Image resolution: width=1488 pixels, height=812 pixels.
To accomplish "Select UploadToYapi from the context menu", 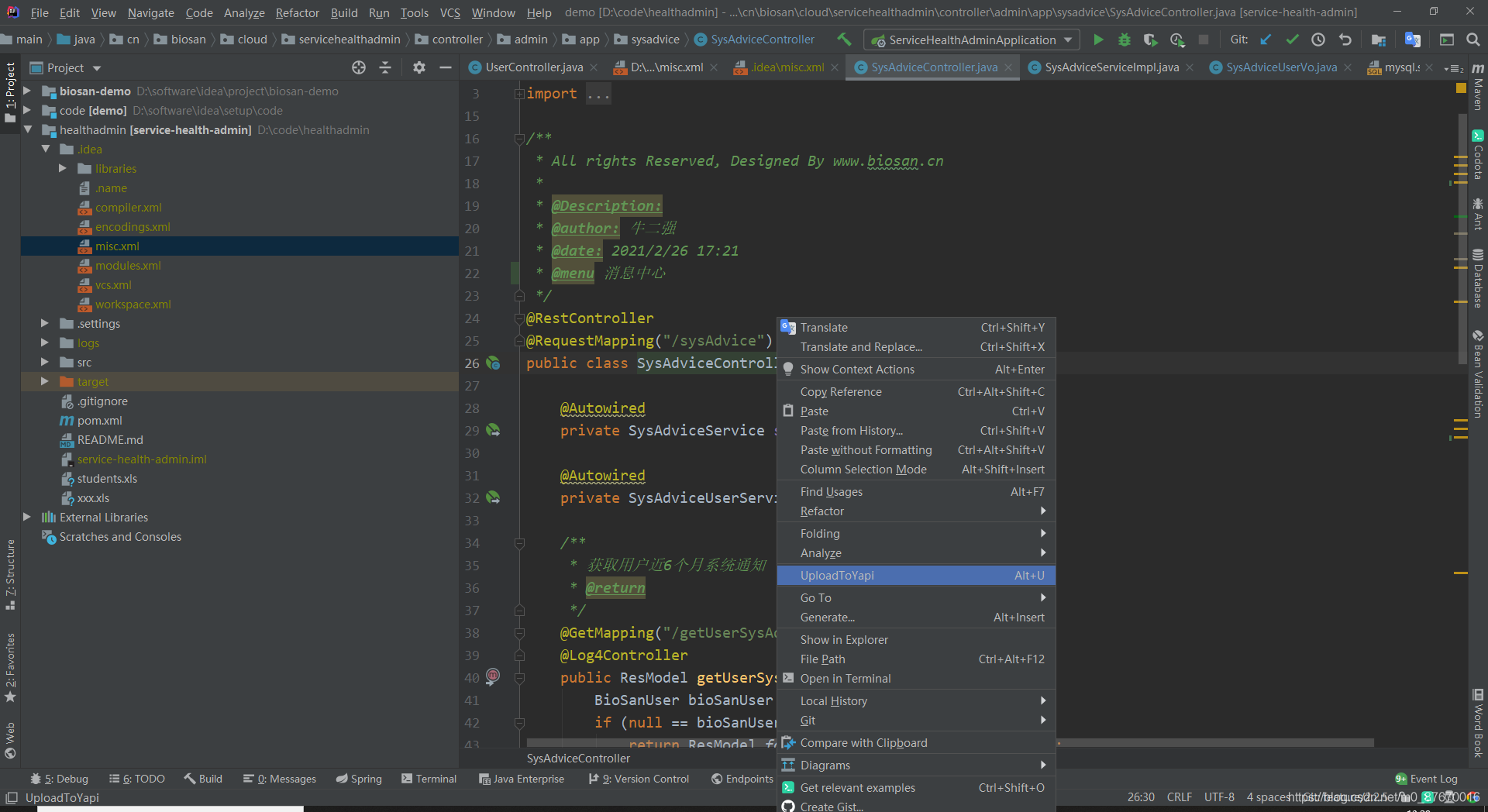I will point(837,576).
